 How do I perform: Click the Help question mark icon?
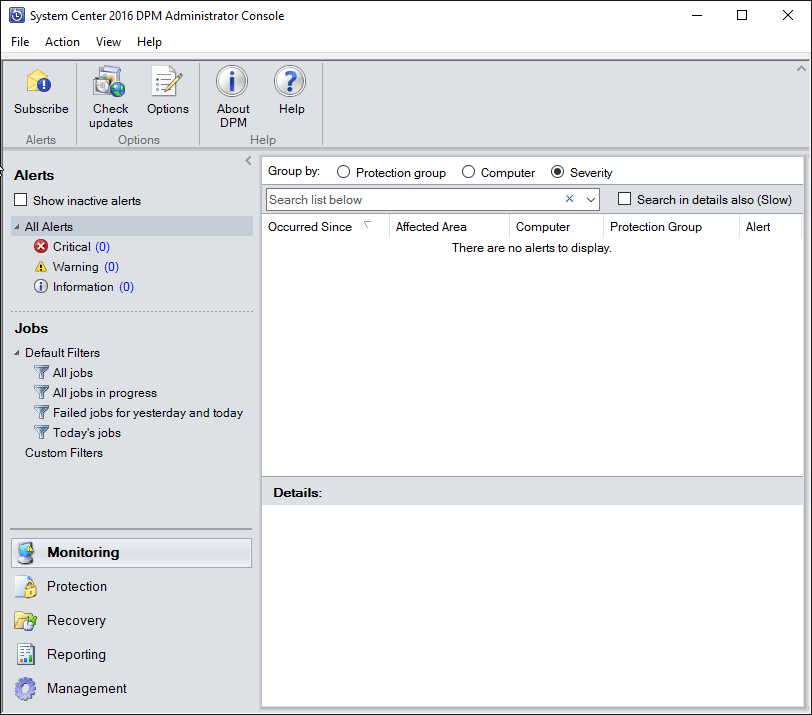click(x=290, y=81)
